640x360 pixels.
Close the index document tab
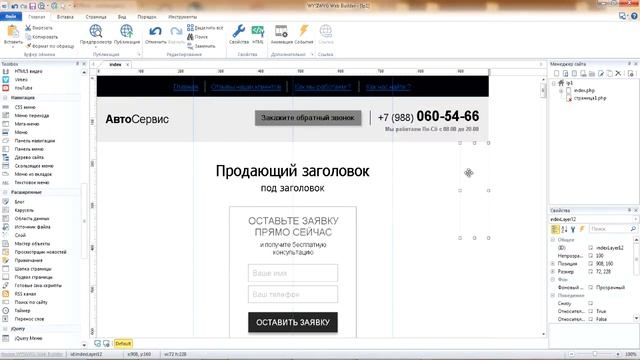[128, 64]
